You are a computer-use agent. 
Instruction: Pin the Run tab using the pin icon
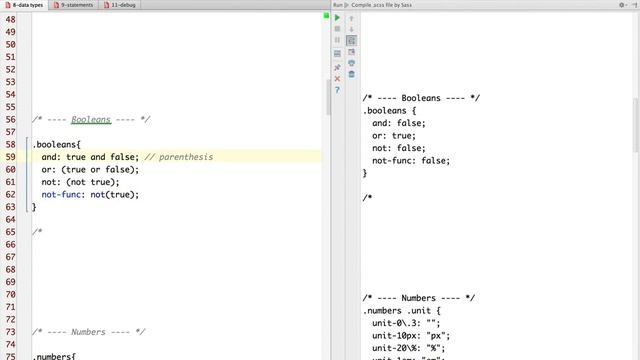tap(337, 67)
